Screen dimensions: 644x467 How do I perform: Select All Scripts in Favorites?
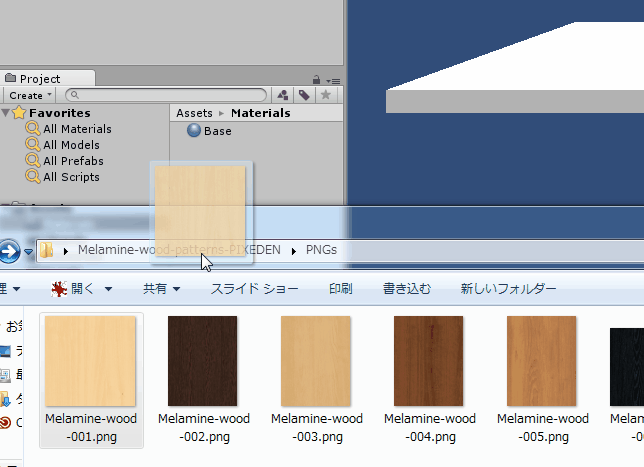[x=71, y=177]
